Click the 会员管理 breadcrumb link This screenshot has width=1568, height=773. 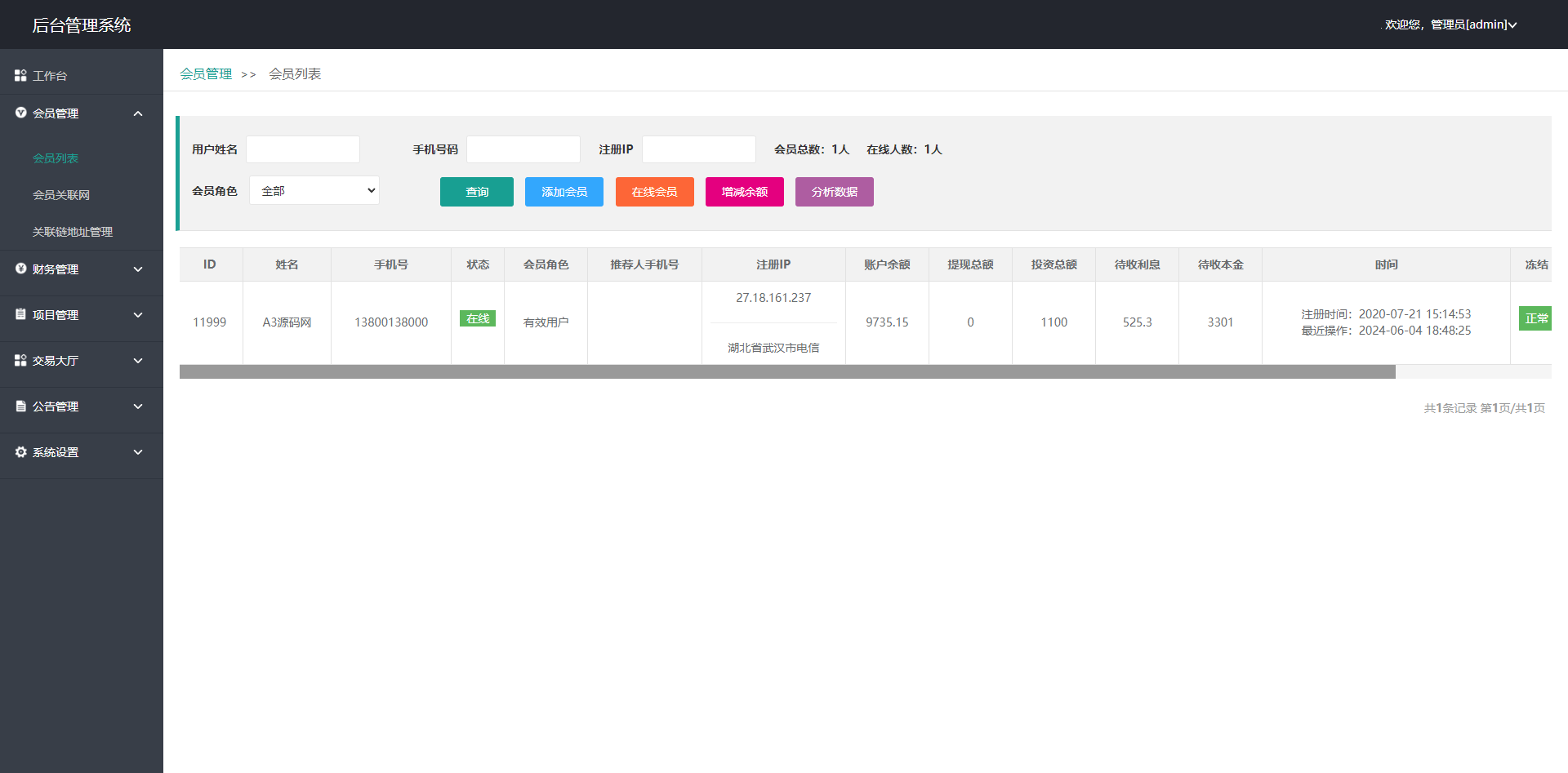click(x=206, y=74)
